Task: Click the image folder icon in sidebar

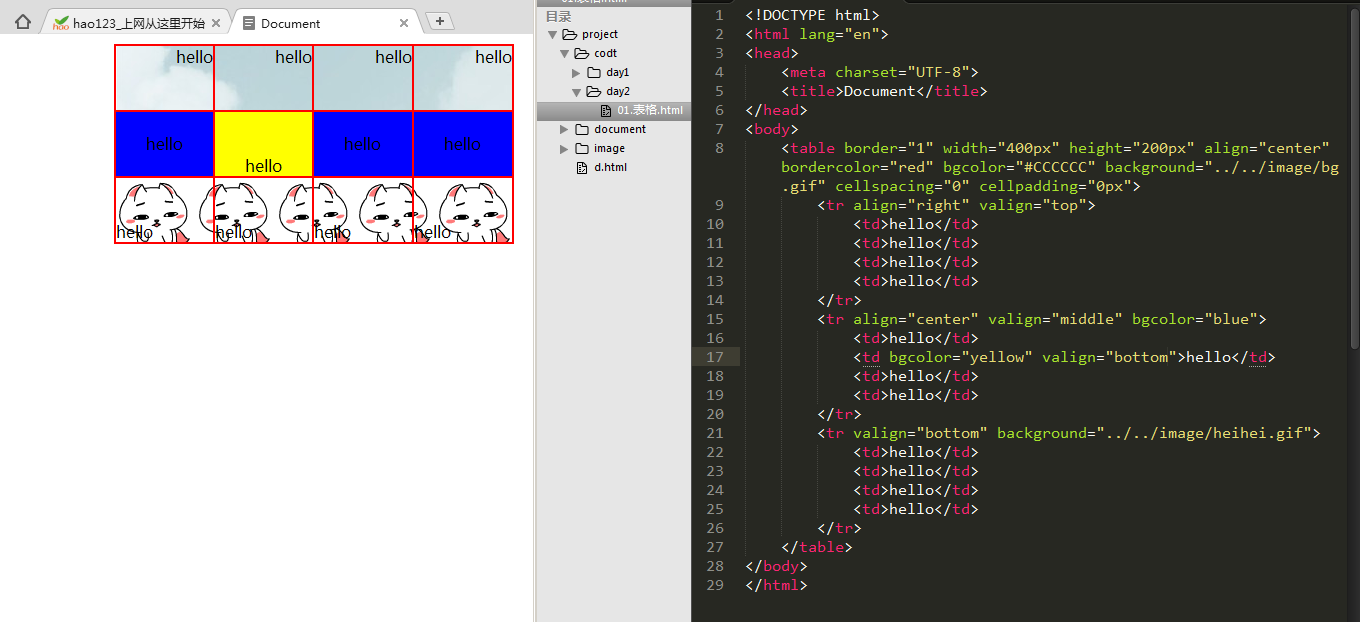Action: click(x=582, y=148)
